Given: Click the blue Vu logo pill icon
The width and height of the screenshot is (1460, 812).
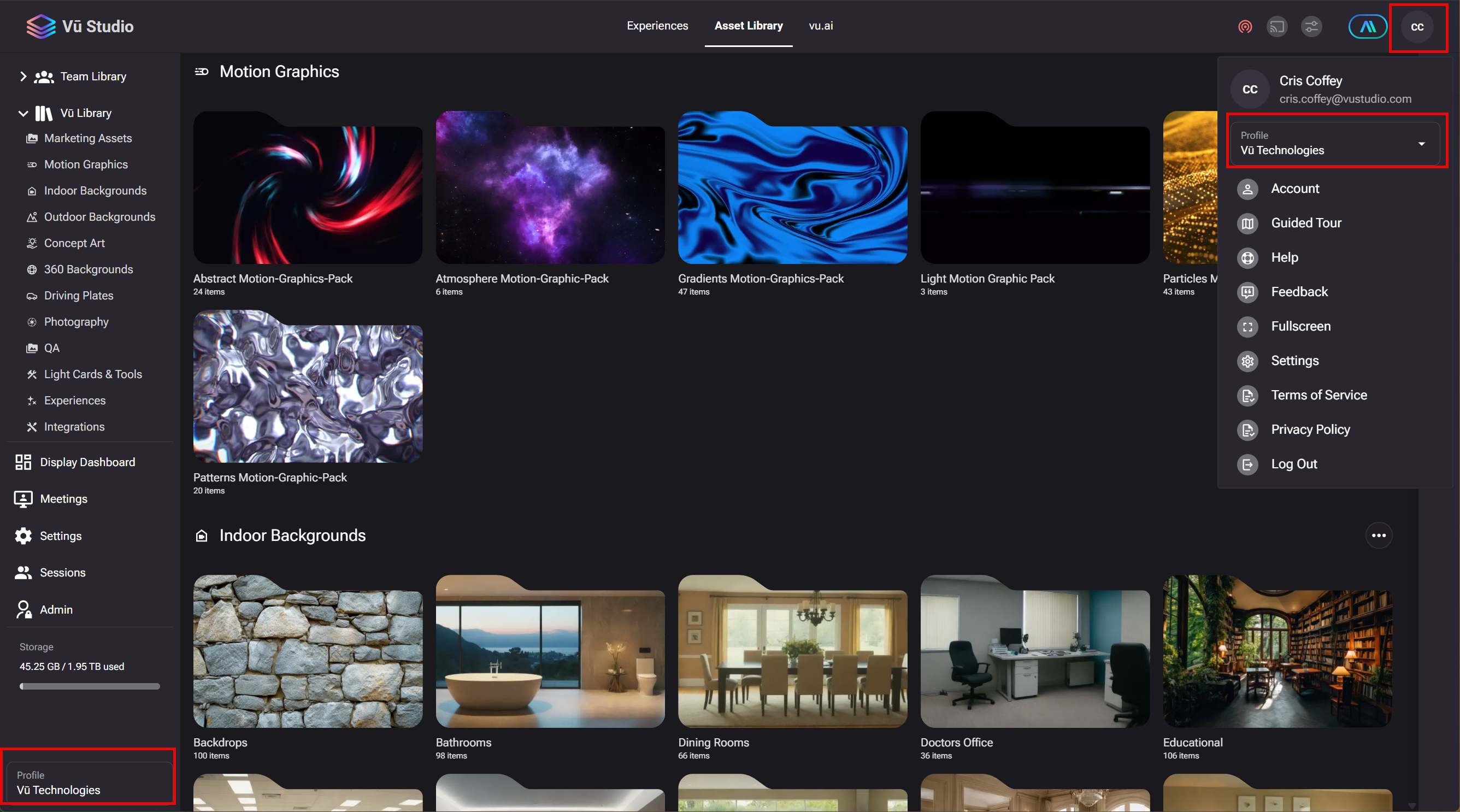Looking at the screenshot, I should tap(1367, 27).
